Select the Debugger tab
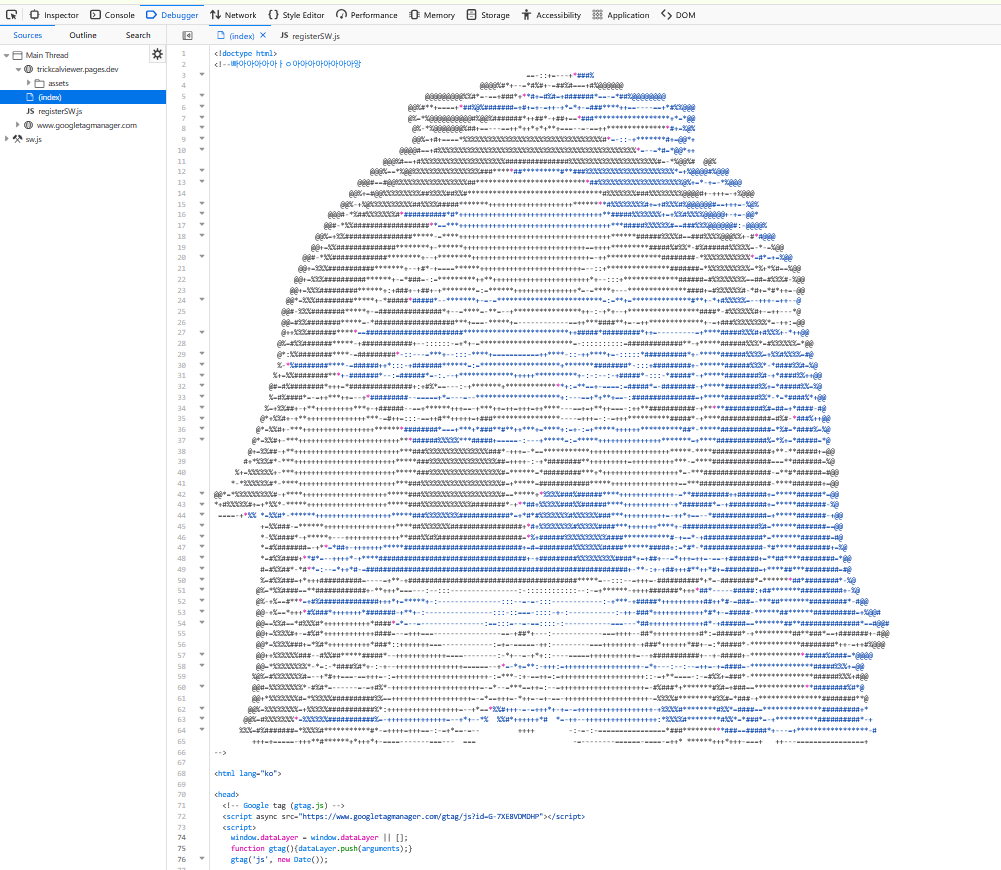Screen dimensions: 1001x870 pyautogui.click(x=172, y=15)
